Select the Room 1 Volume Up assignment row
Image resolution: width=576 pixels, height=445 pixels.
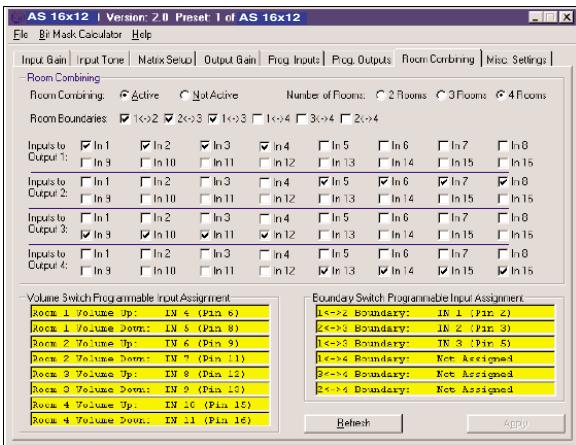[x=150, y=313]
